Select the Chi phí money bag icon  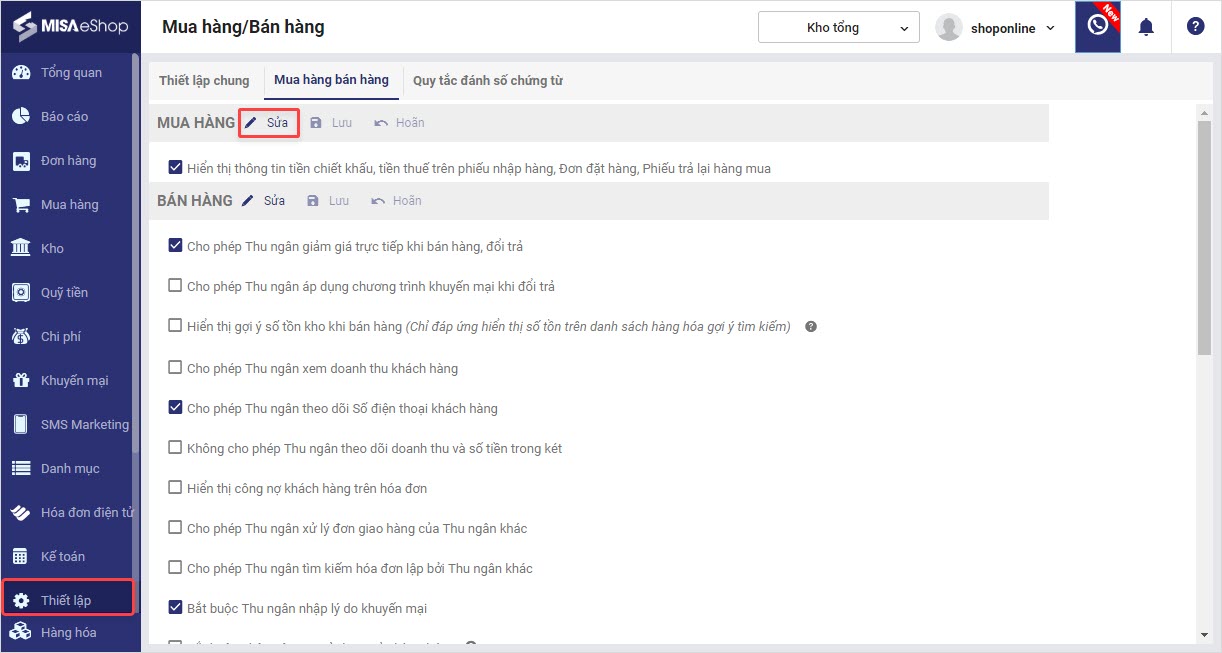point(20,337)
